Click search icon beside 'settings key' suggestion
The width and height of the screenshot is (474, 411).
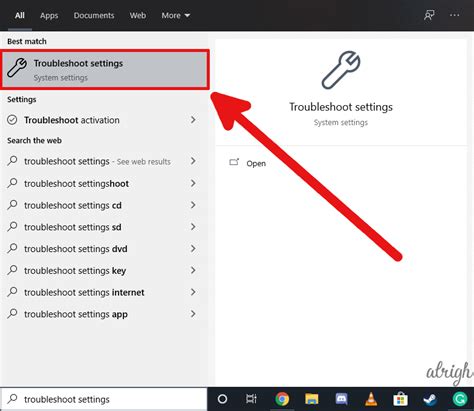pos(12,270)
